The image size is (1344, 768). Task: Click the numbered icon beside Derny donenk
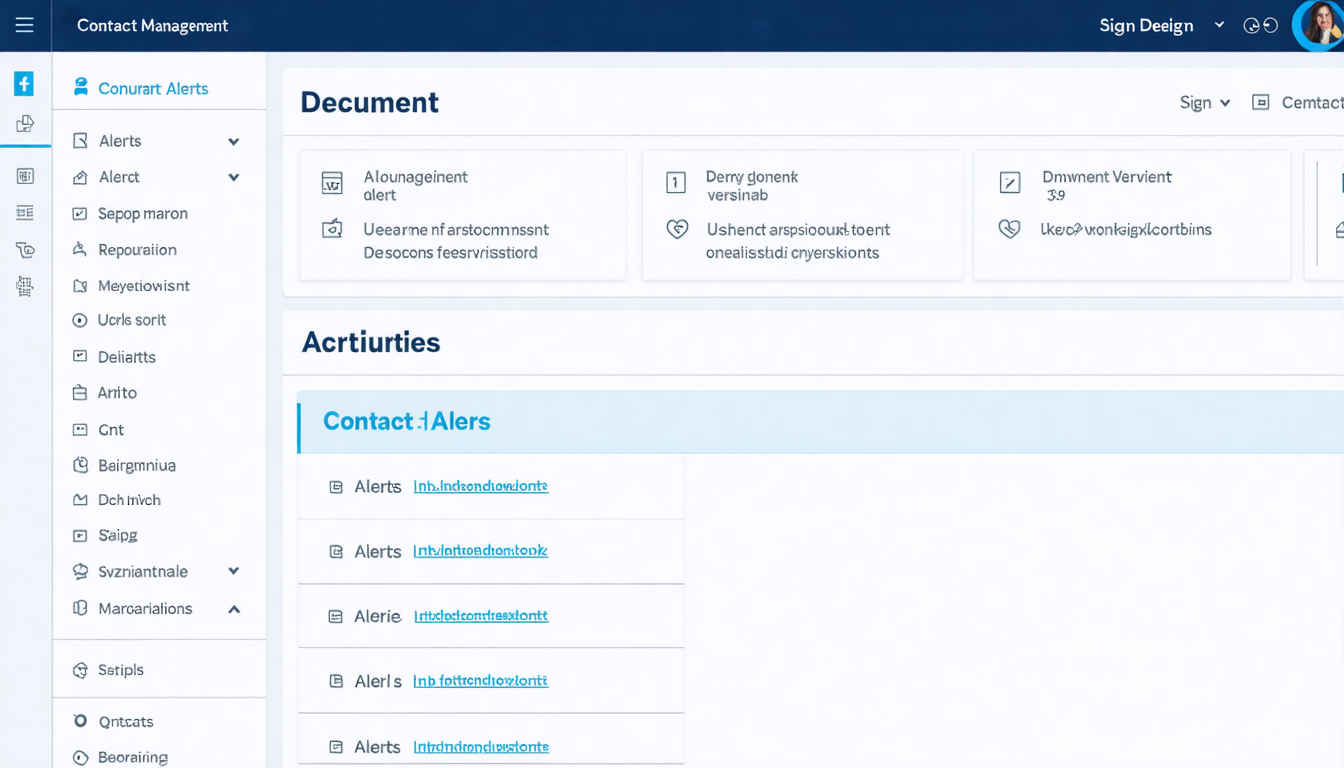(676, 182)
